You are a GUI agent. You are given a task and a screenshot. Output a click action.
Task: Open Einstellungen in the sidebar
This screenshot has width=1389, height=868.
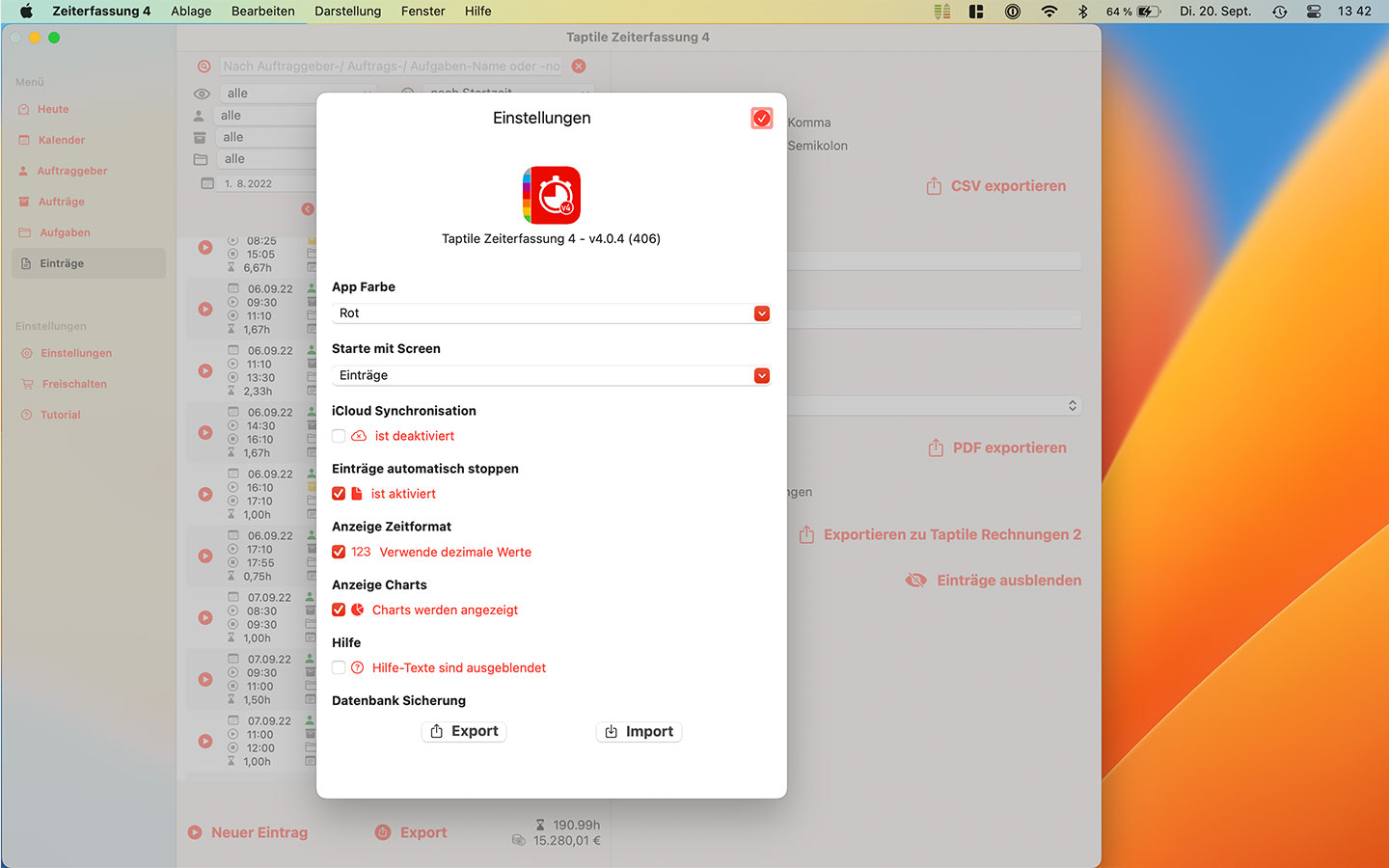(x=89, y=353)
